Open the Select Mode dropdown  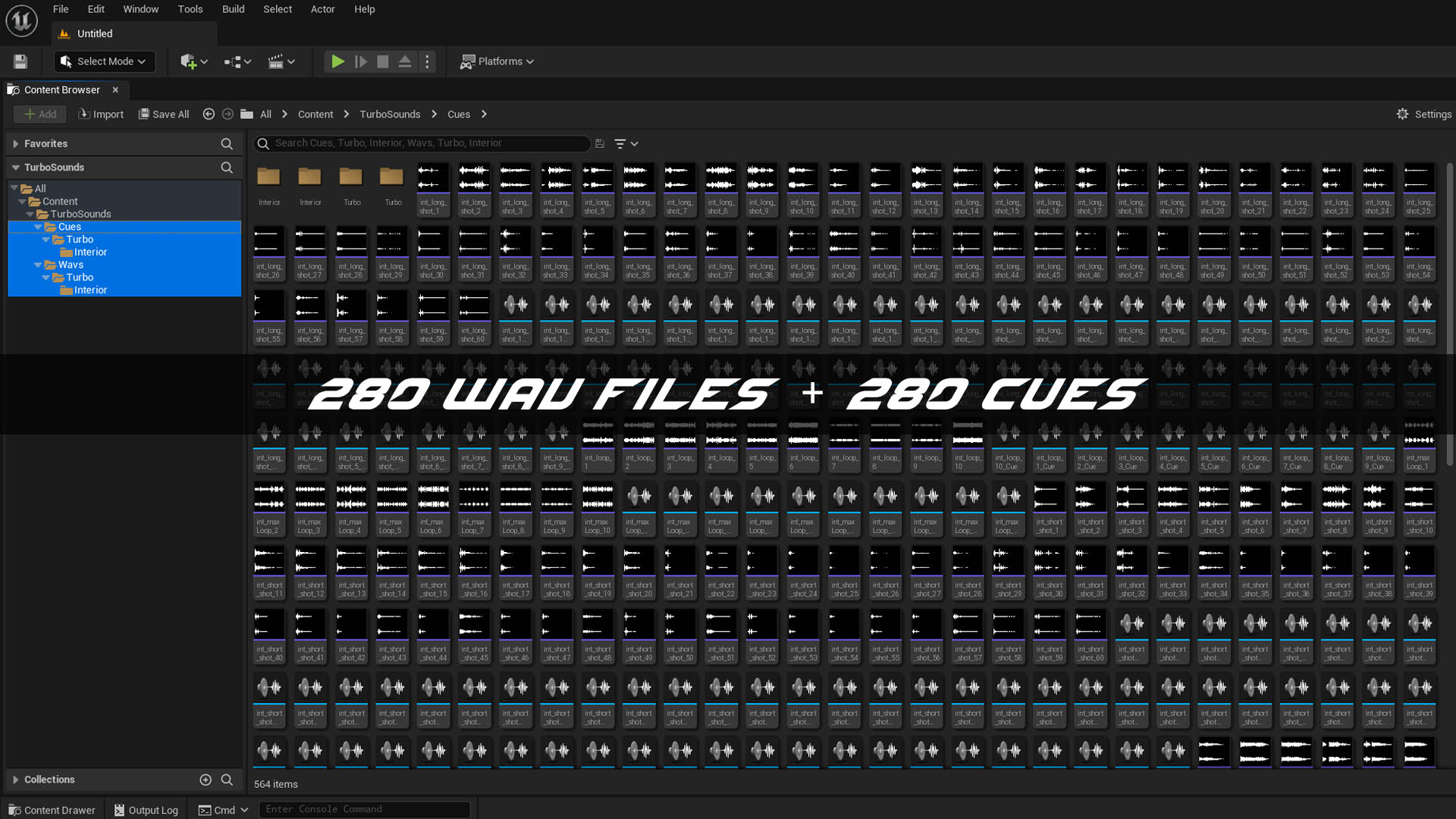point(104,61)
